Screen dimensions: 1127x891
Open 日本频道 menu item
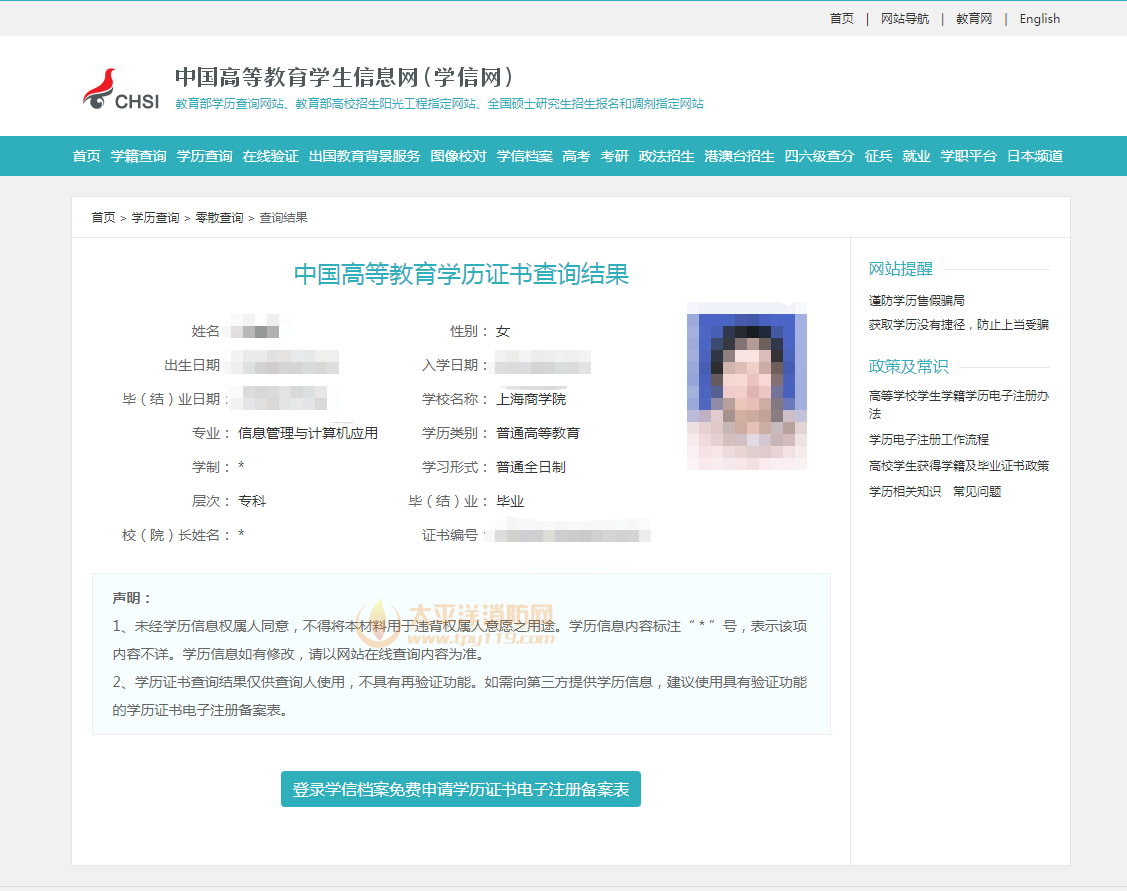tap(1035, 156)
